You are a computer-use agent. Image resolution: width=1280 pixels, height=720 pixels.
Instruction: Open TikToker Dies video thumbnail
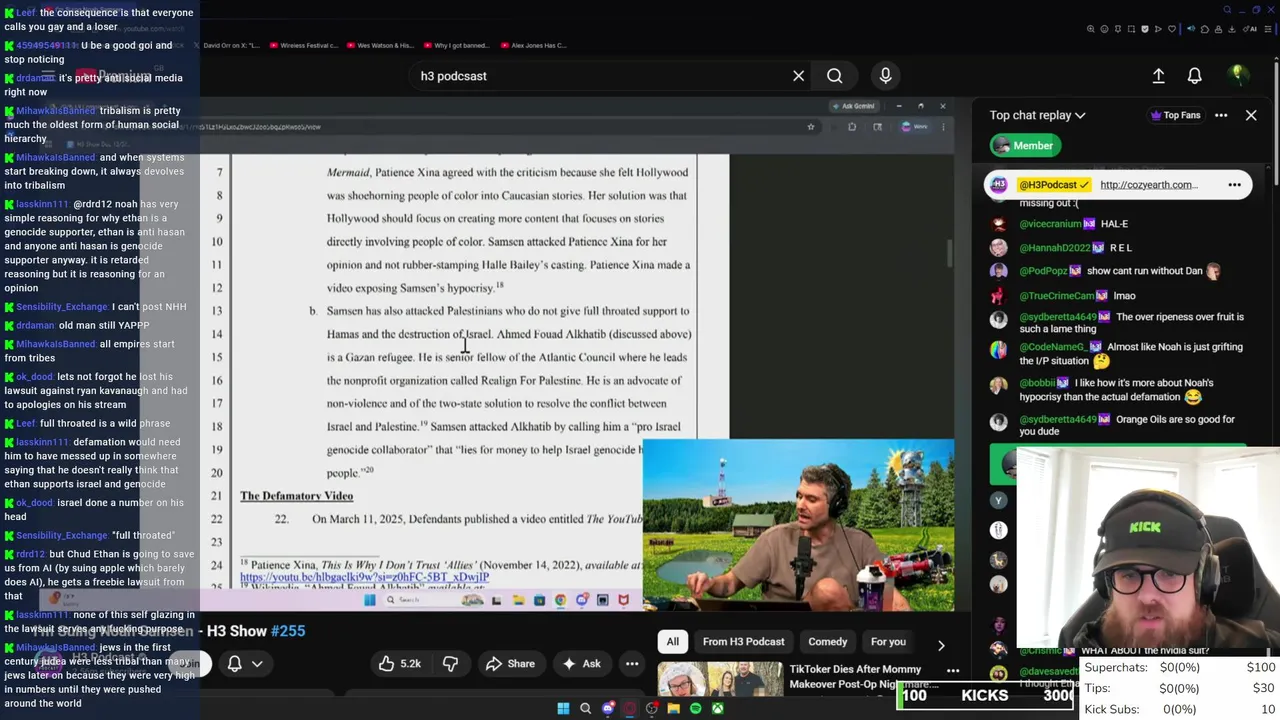(x=720, y=679)
